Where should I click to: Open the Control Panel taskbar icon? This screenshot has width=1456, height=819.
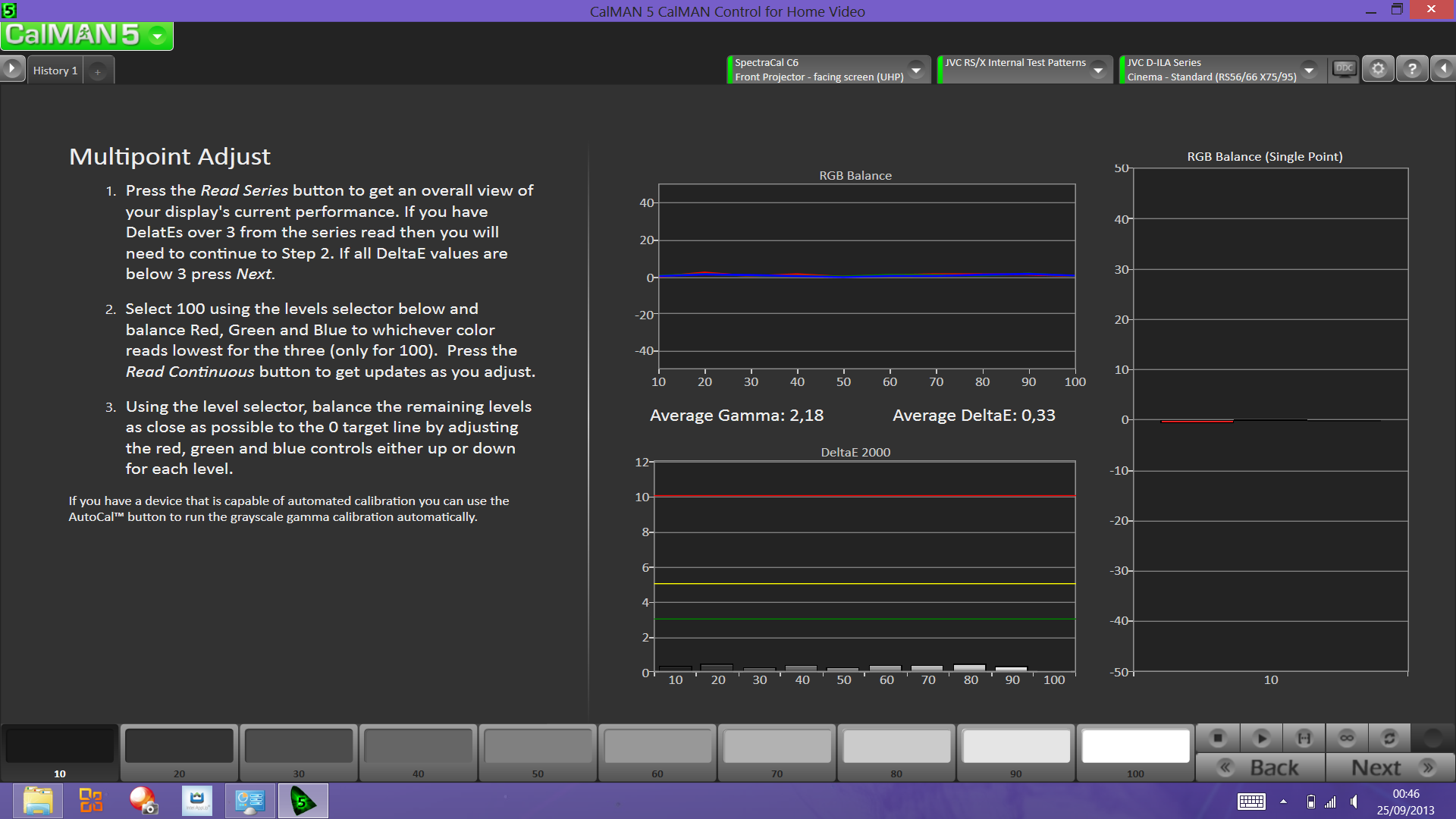[x=250, y=801]
